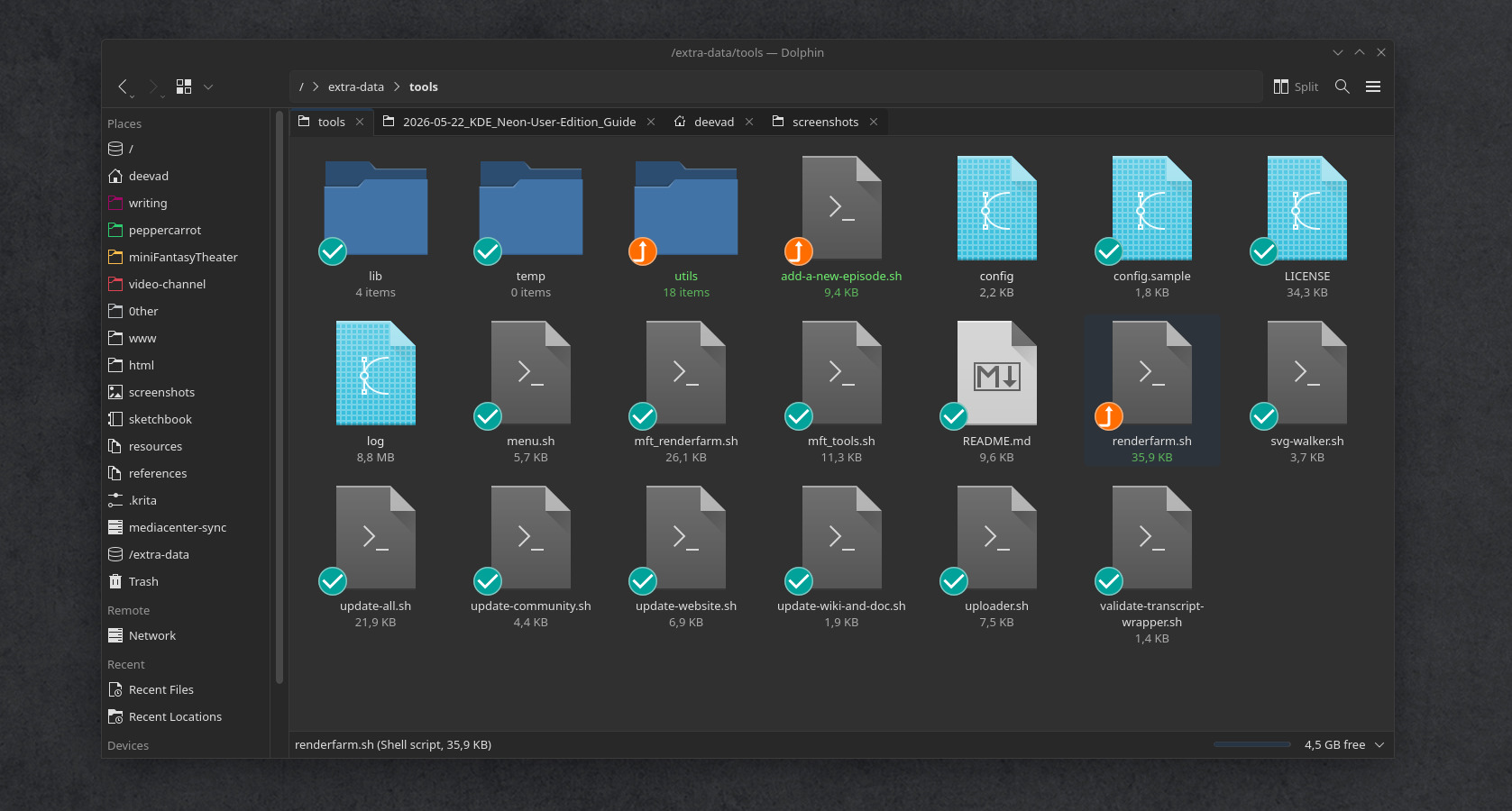Screen dimensions: 1512x811
Task: Switch to the deevad tab
Action: click(x=713, y=122)
